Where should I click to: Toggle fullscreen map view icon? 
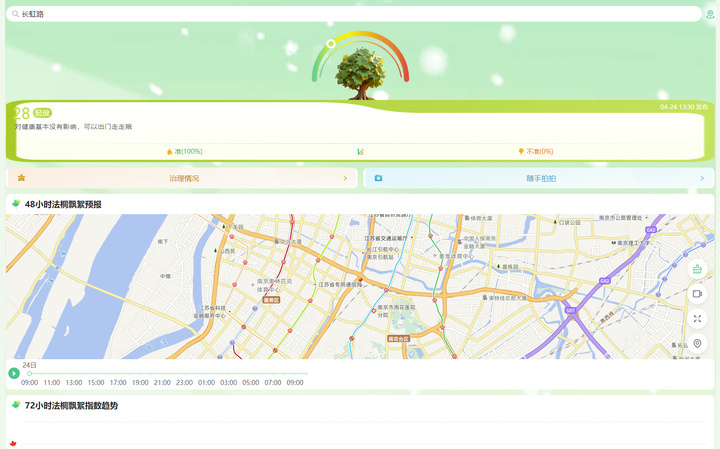point(697,319)
